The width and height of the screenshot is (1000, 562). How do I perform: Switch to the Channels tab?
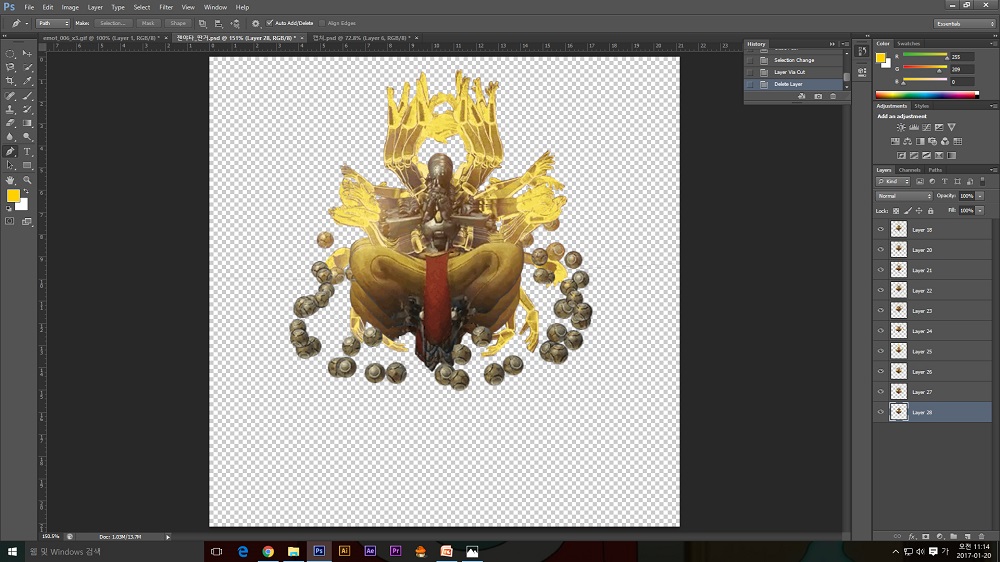click(909, 170)
